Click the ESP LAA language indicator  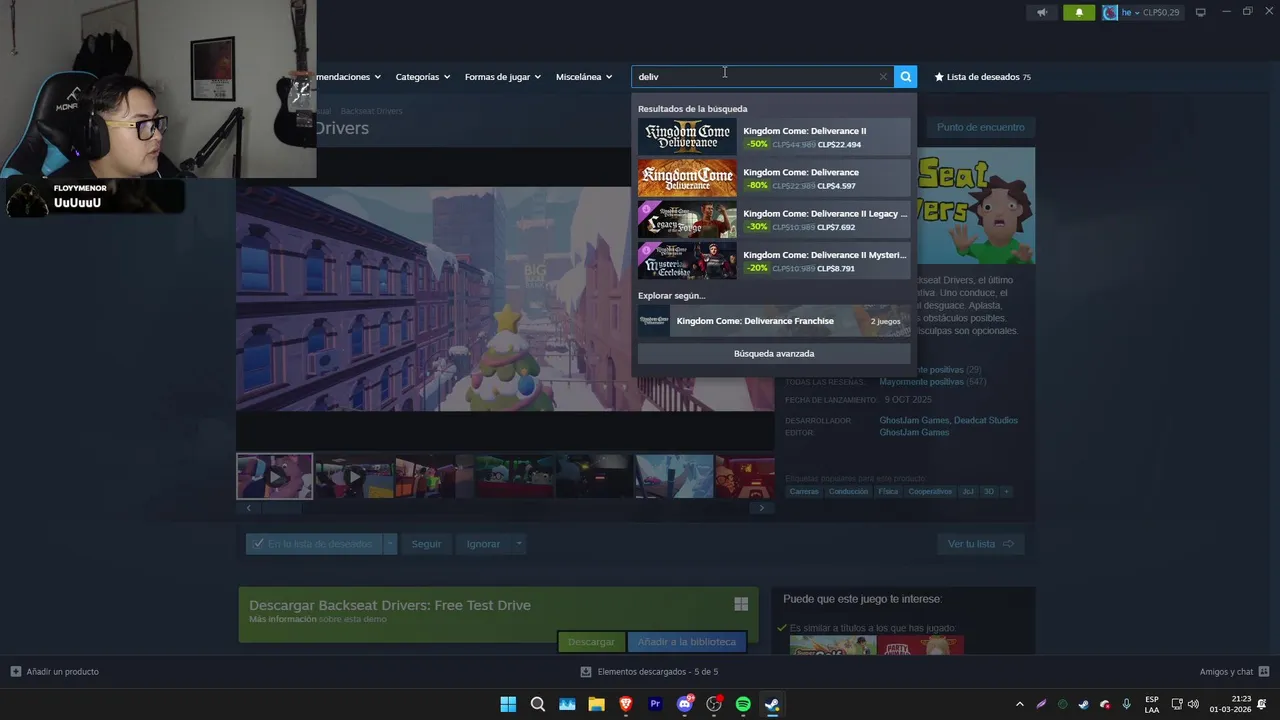pos(1152,704)
